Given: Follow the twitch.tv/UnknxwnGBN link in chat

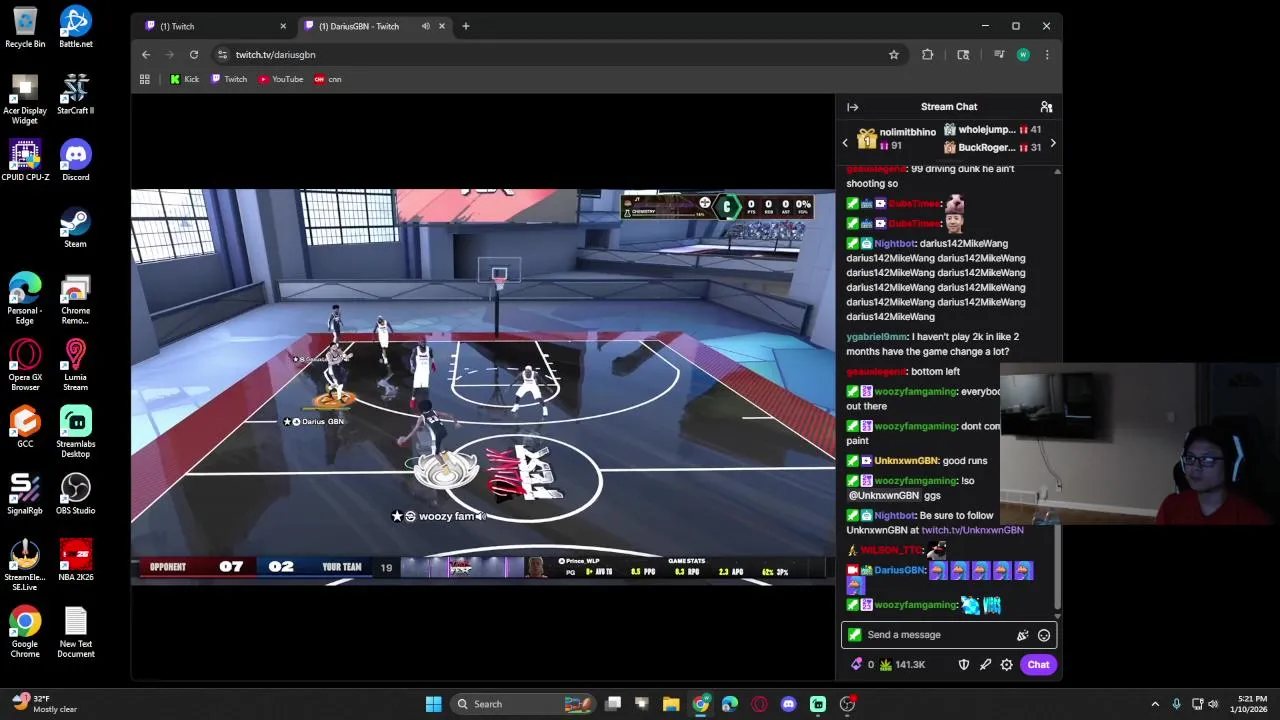Looking at the screenshot, I should pyautogui.click(x=972, y=530).
